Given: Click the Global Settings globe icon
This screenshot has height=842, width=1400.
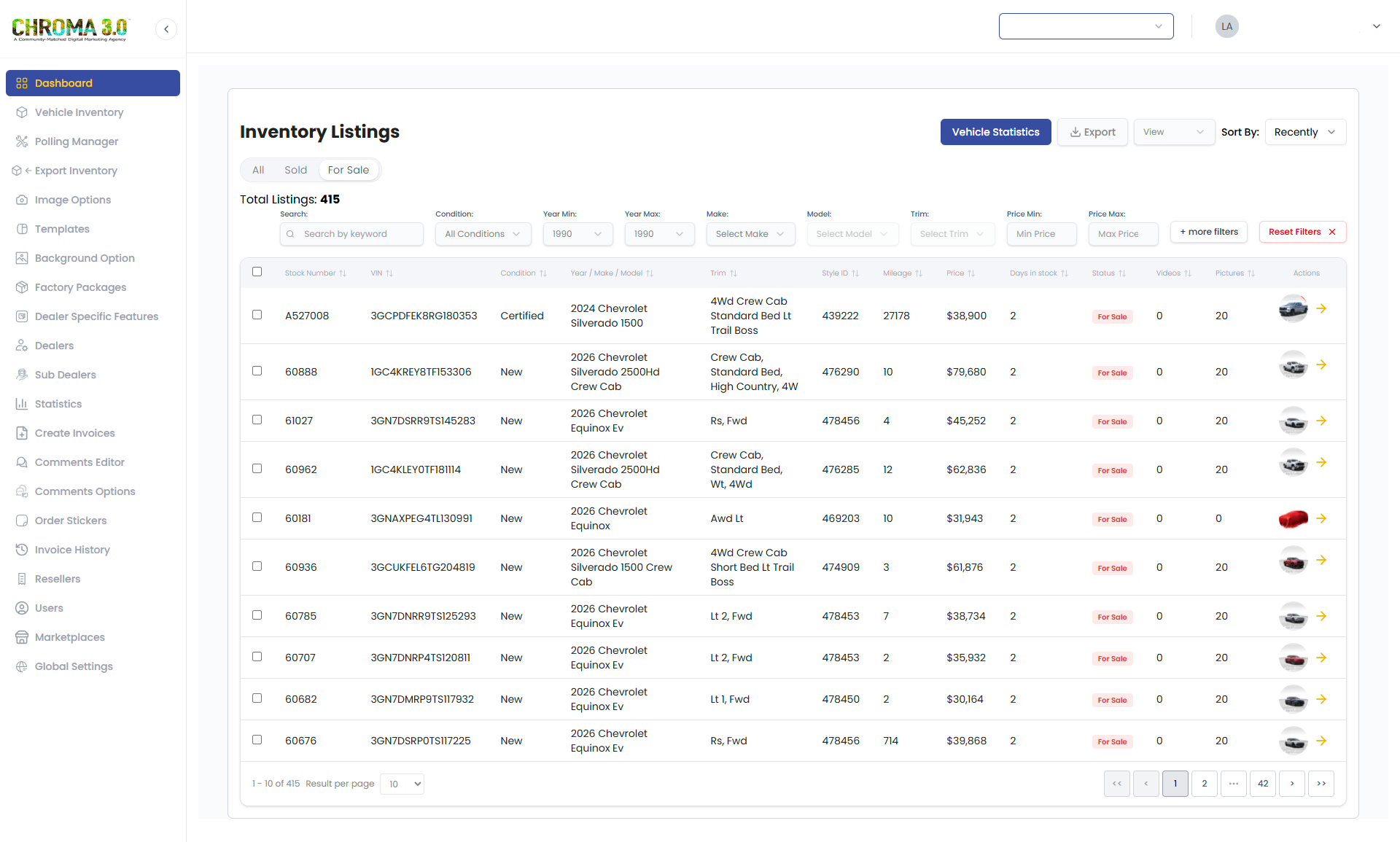Looking at the screenshot, I should point(22,666).
